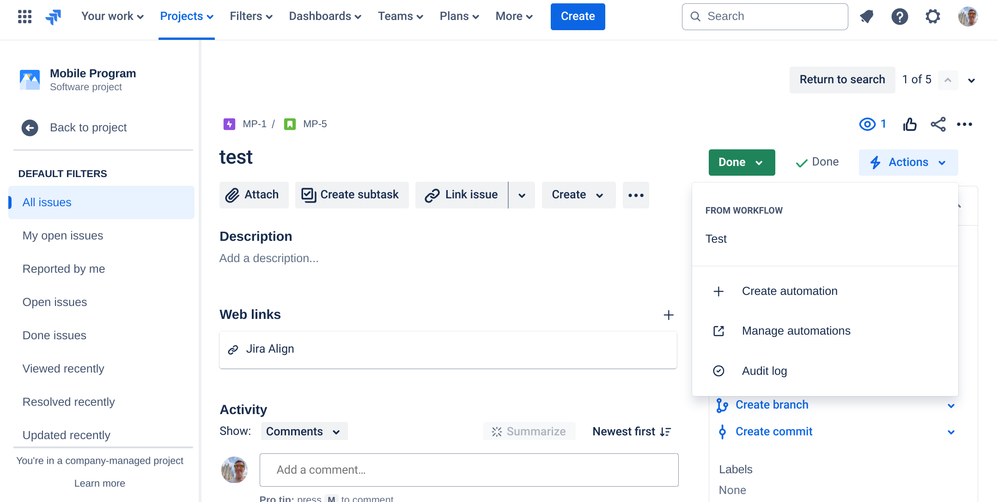The image size is (998, 502).
Task: Select My open issues filter
Action: (101, 235)
